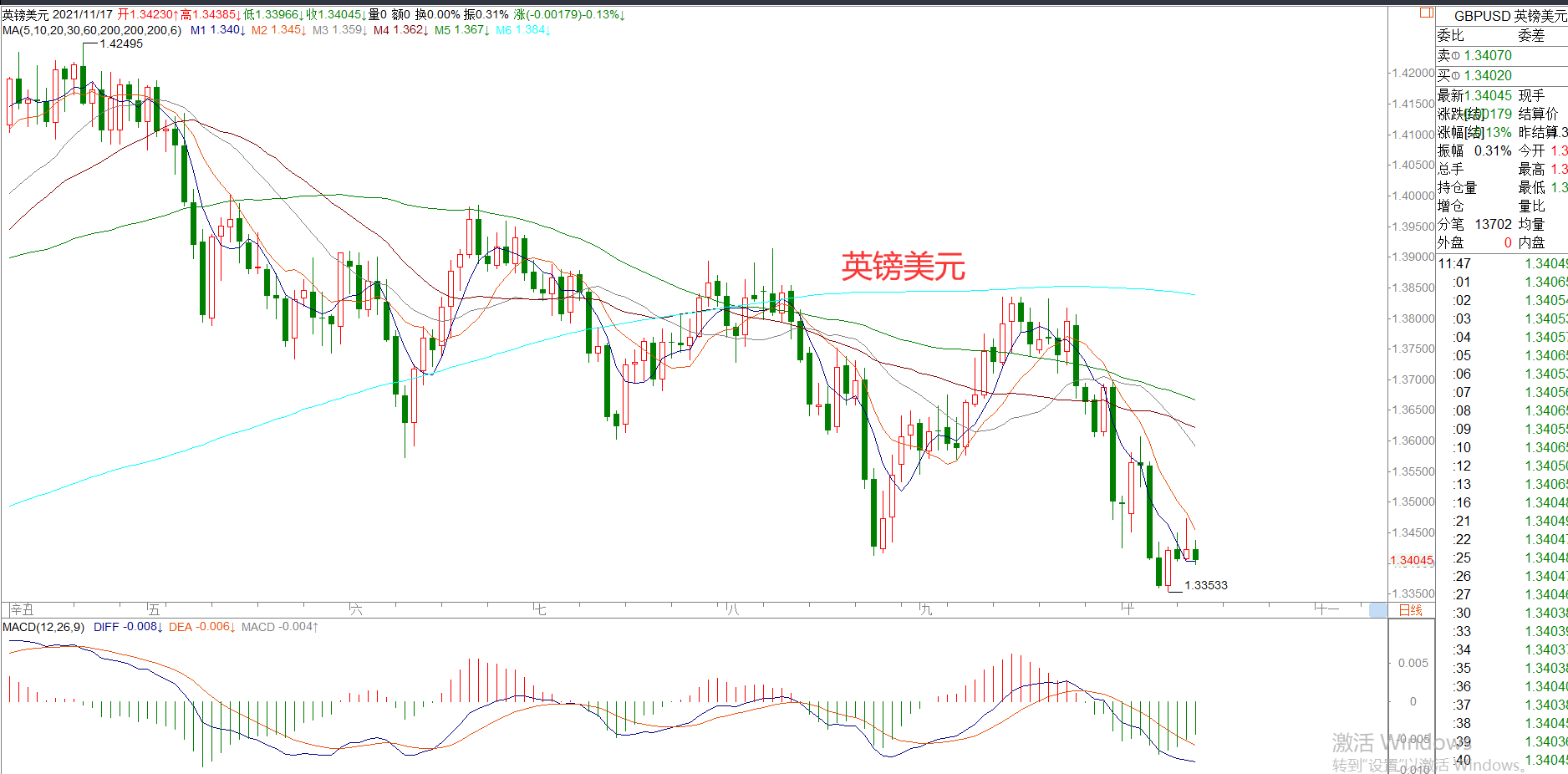
Task: Click the 外盘 0 entry
Action: pyautogui.click(x=1474, y=242)
